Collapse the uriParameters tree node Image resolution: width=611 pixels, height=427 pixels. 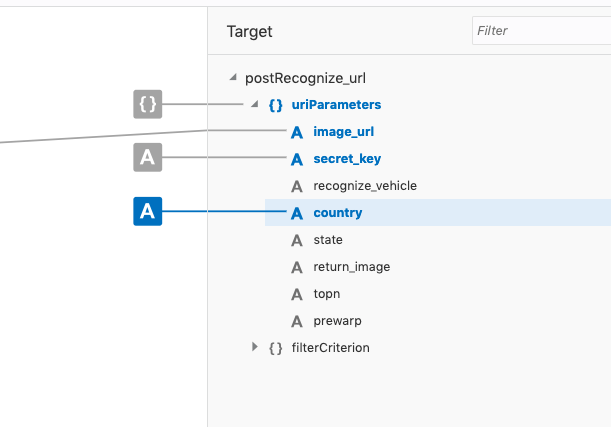254,105
